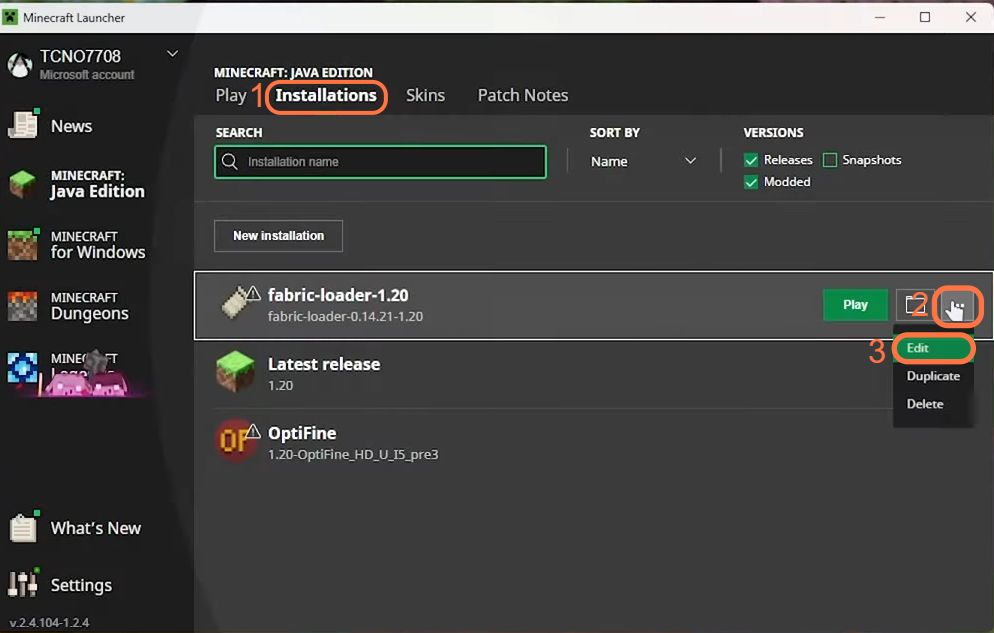Click the 1.20-OptiFine_HD_U_I5_pre3 version text

(353, 454)
